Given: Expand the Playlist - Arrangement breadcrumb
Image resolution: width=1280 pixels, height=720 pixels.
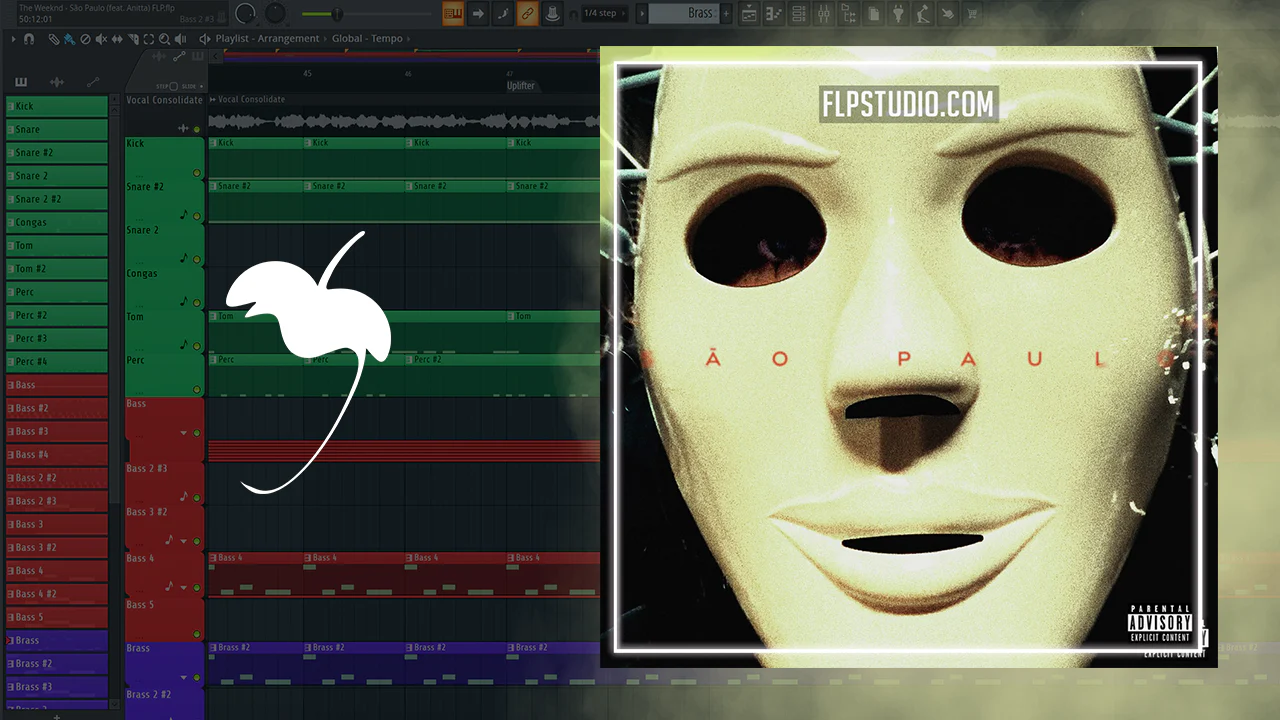Looking at the screenshot, I should 267,39.
